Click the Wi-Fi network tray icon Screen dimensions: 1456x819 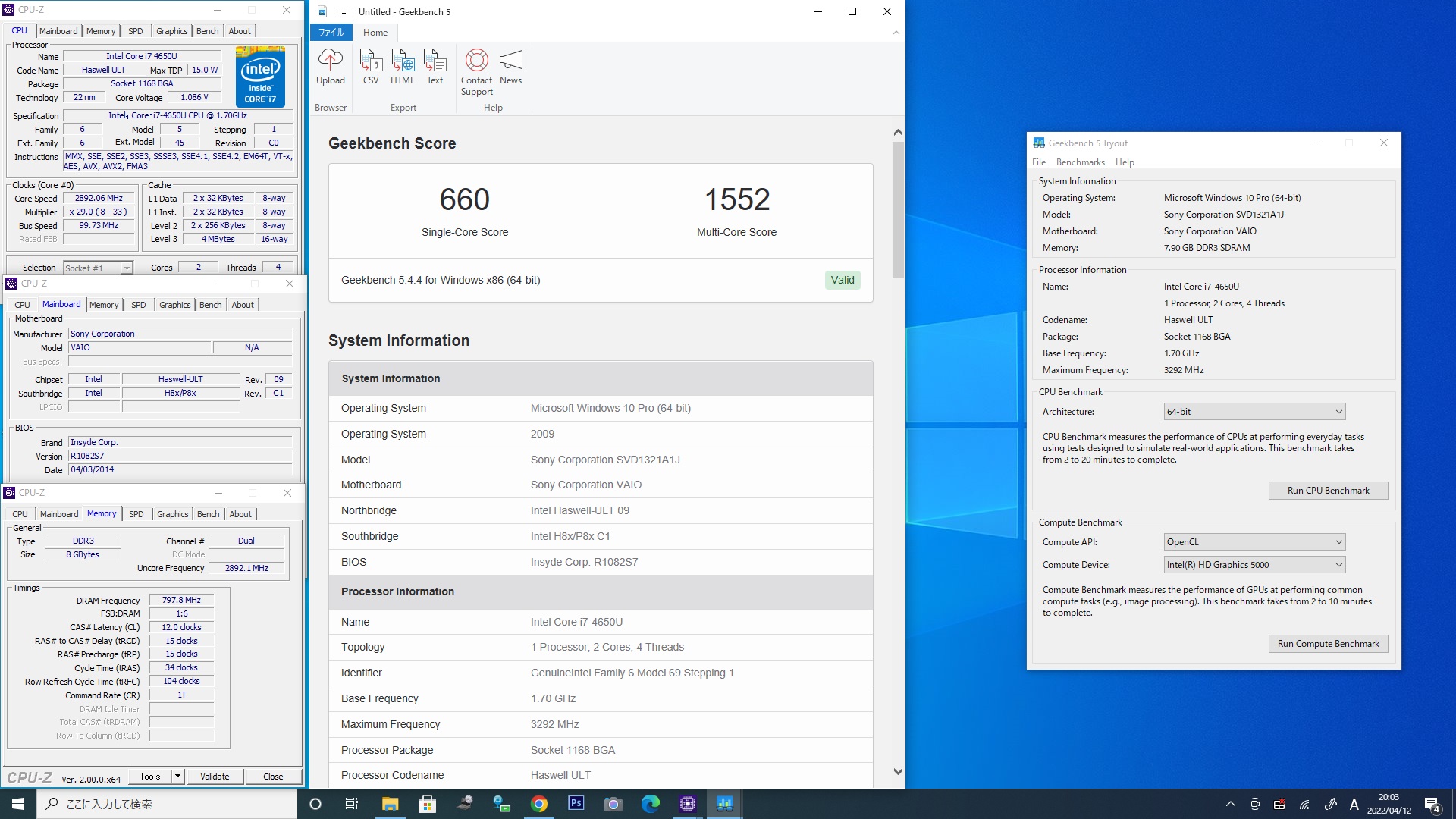(x=1304, y=805)
